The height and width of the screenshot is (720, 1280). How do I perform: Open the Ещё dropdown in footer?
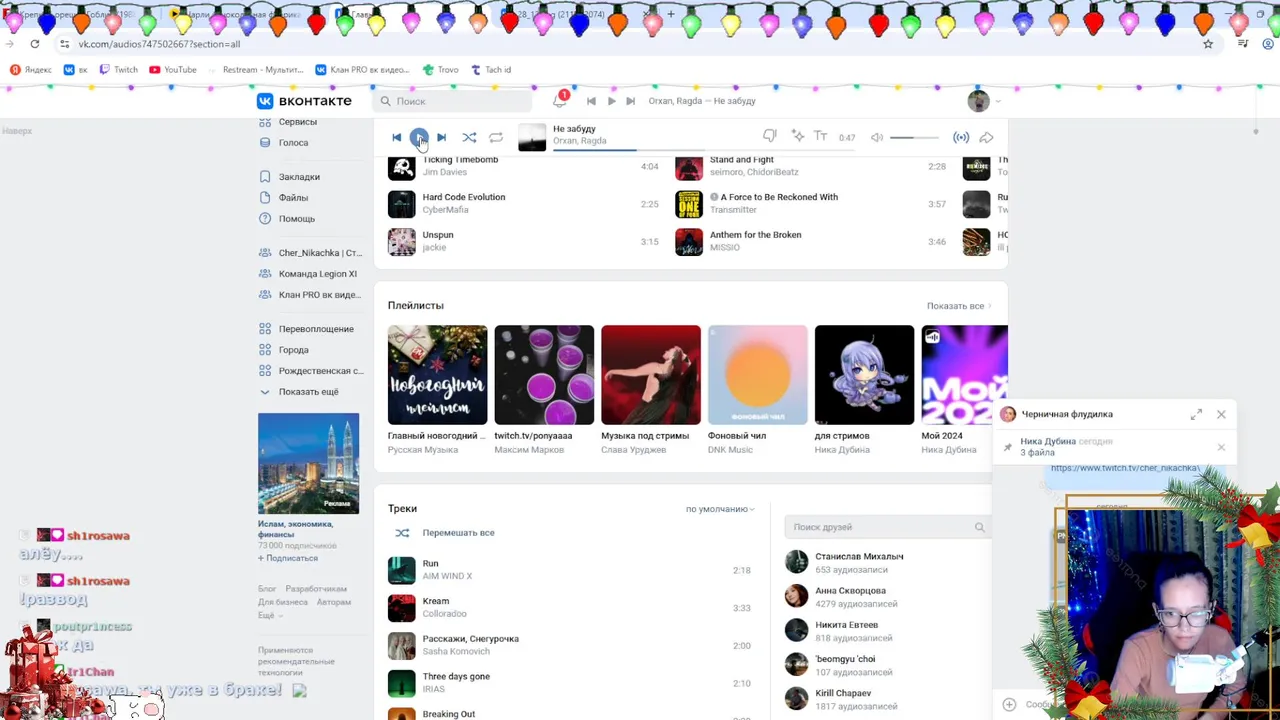point(270,615)
